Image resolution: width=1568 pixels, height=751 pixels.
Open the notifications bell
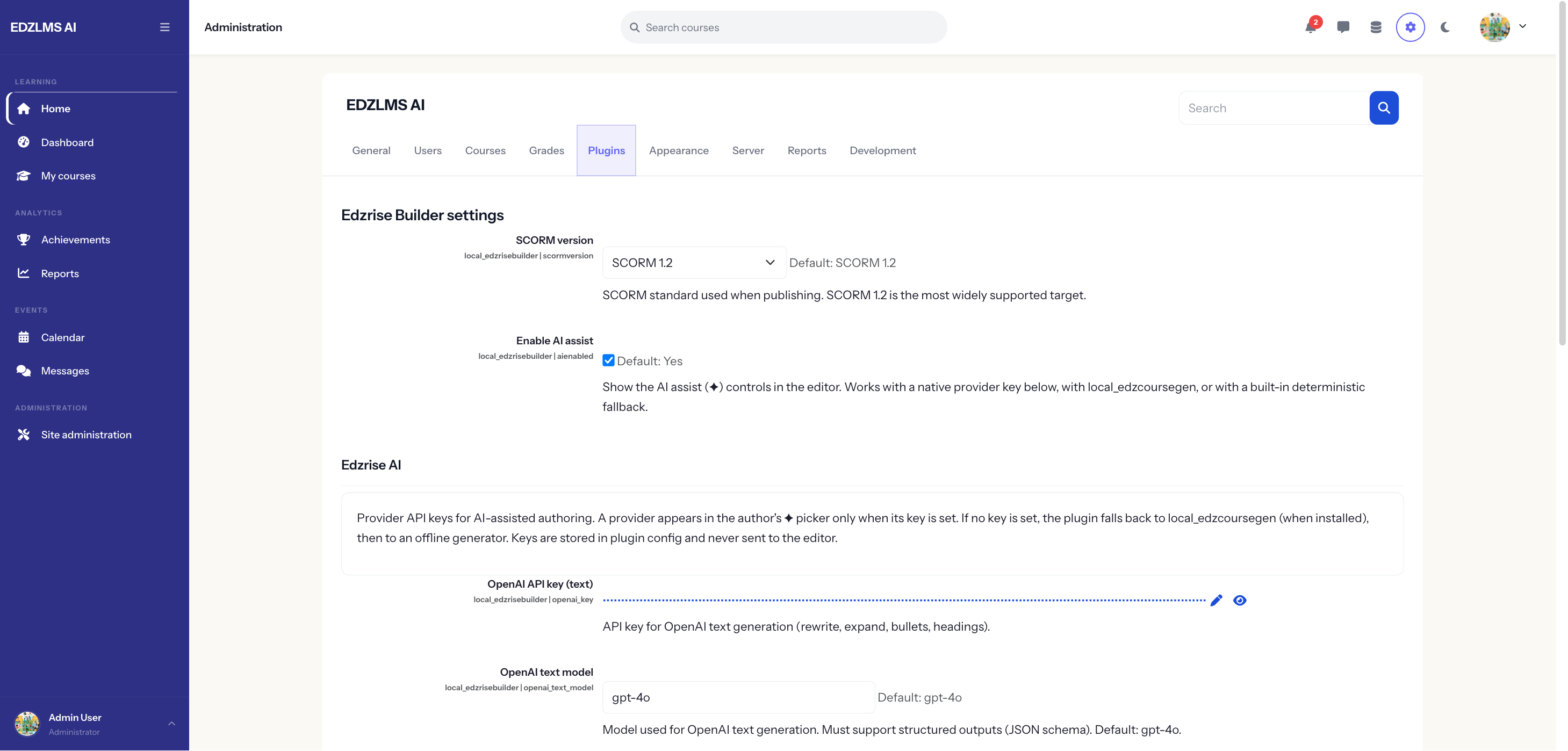(1311, 27)
